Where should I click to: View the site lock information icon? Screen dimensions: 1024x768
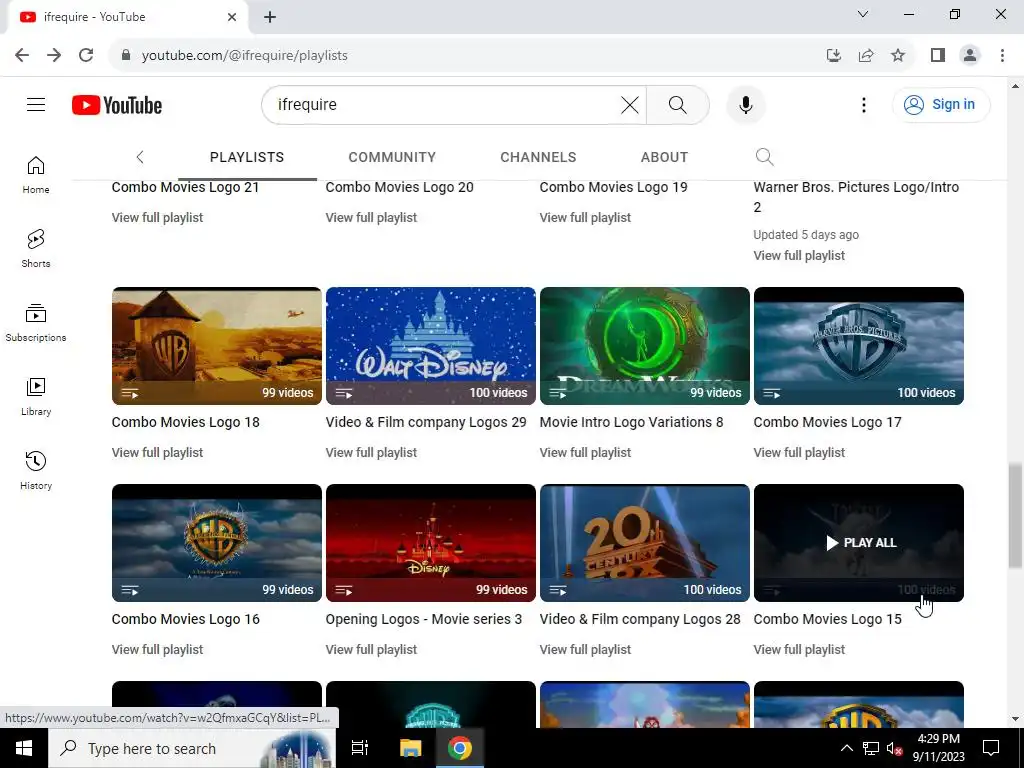pyautogui.click(x=126, y=55)
